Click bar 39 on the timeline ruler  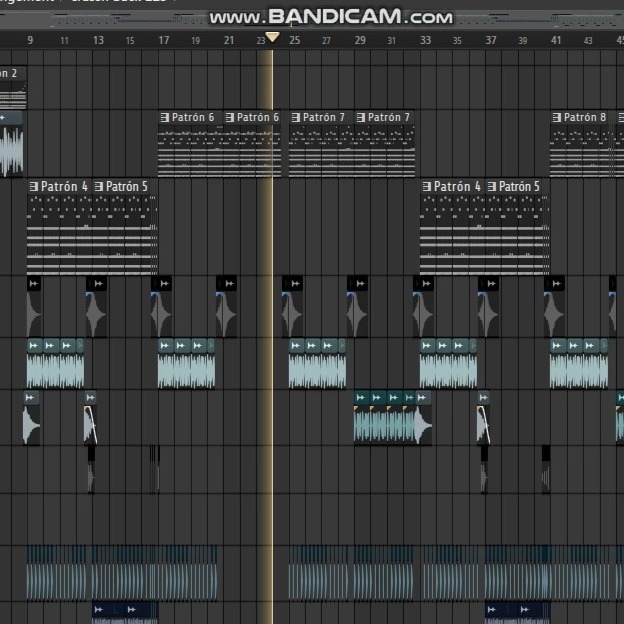[x=523, y=41]
